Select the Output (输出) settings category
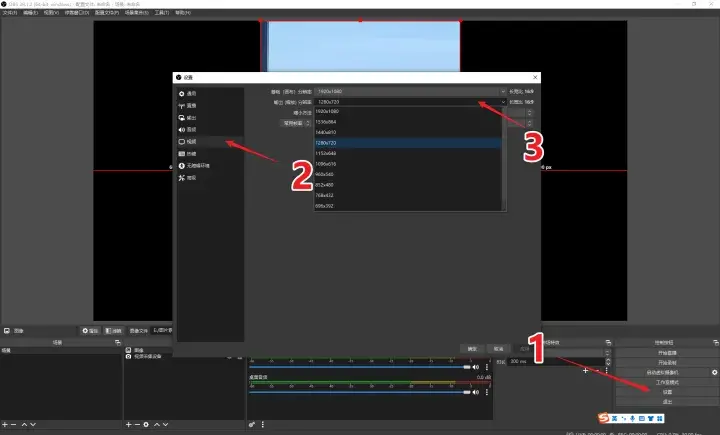Image resolution: width=720 pixels, height=435 pixels. pos(192,117)
